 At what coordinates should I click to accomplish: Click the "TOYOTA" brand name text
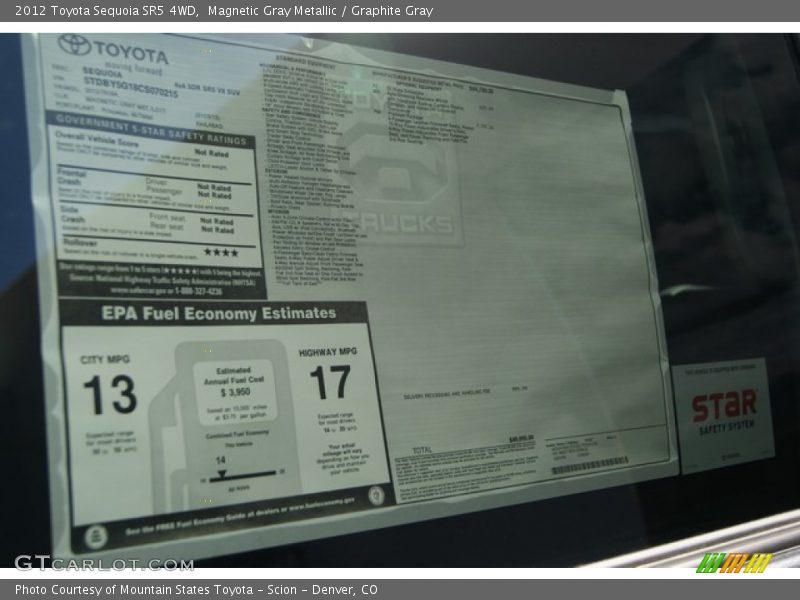coord(131,52)
